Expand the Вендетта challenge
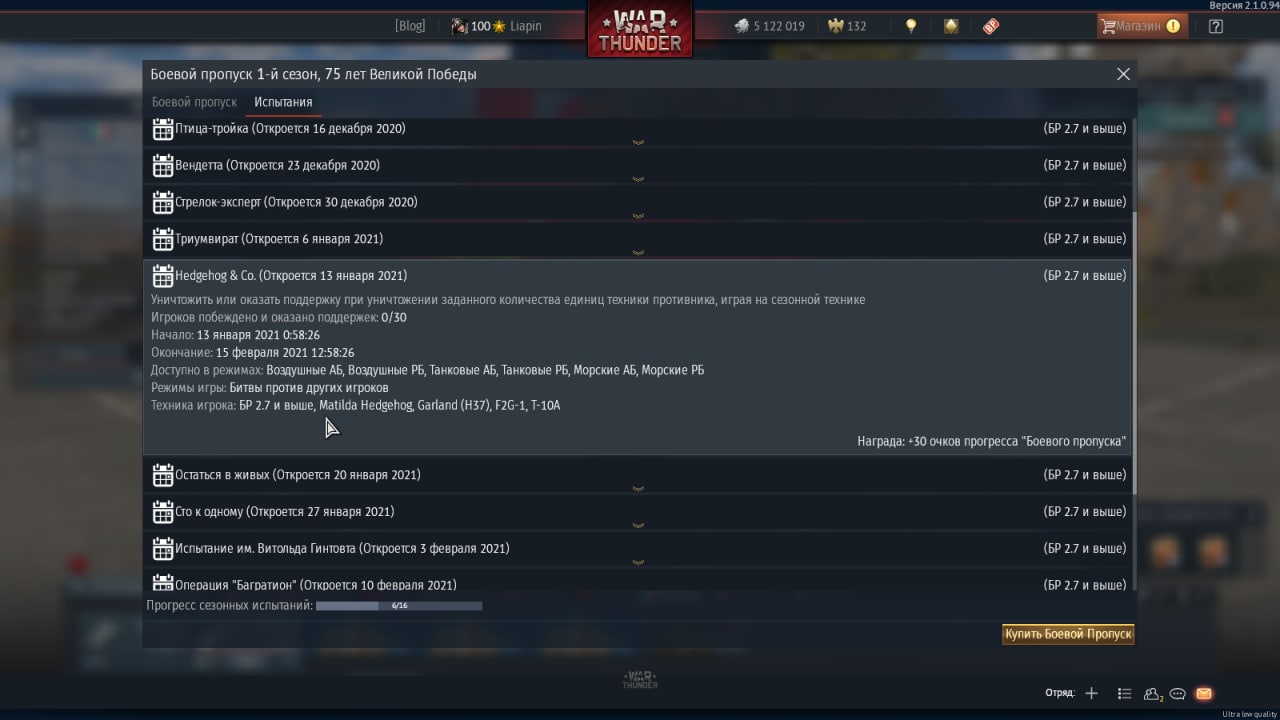The image size is (1280, 720). [x=638, y=166]
